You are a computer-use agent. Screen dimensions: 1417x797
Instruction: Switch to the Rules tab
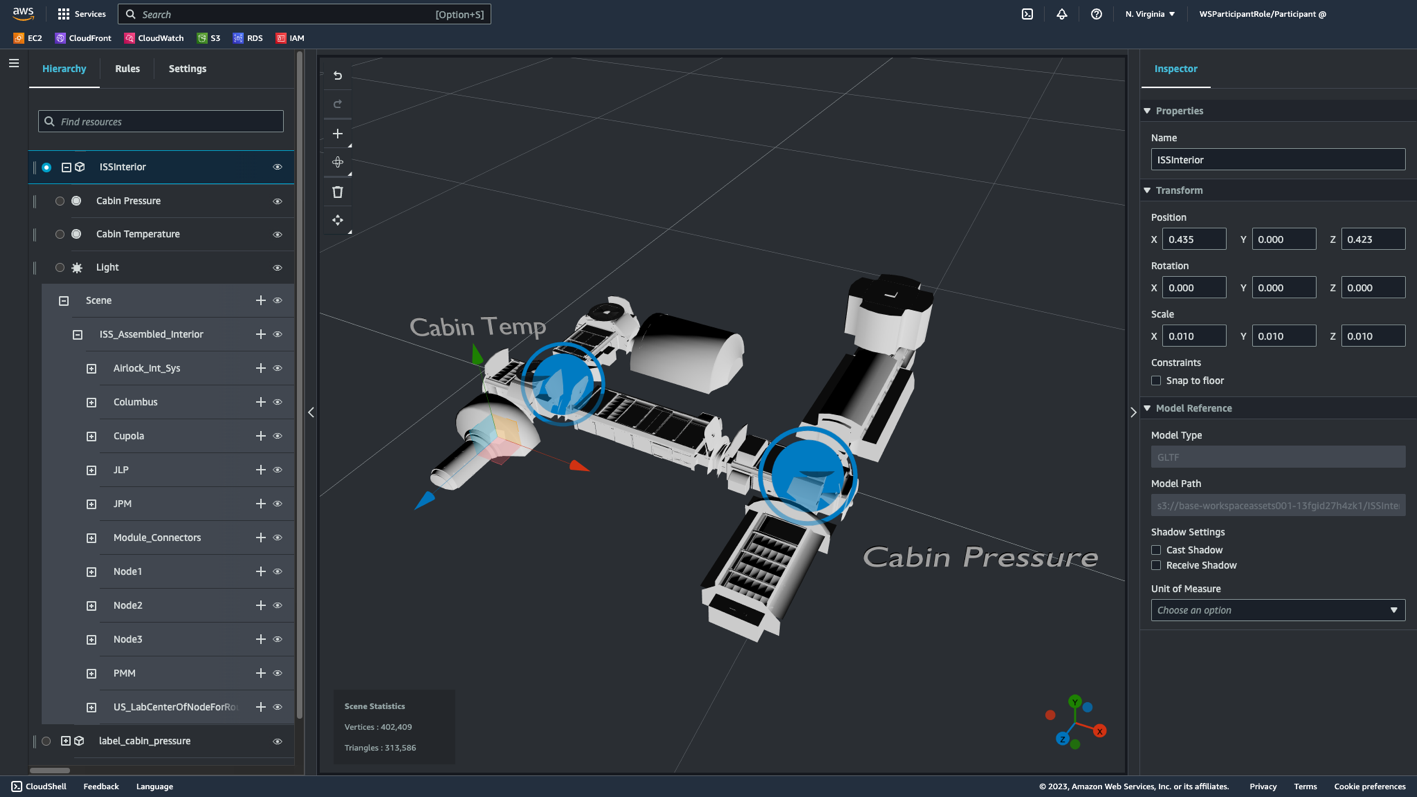127,68
